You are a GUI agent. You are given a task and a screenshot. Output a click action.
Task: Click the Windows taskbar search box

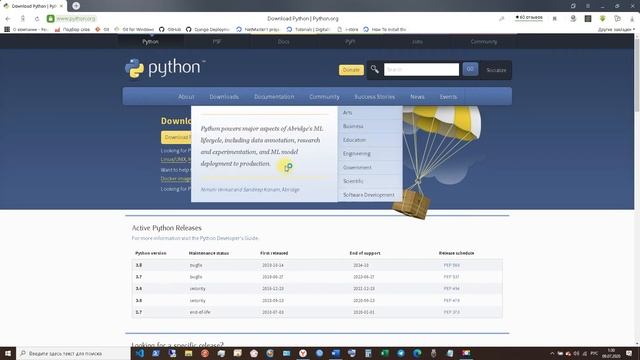click(x=73, y=353)
